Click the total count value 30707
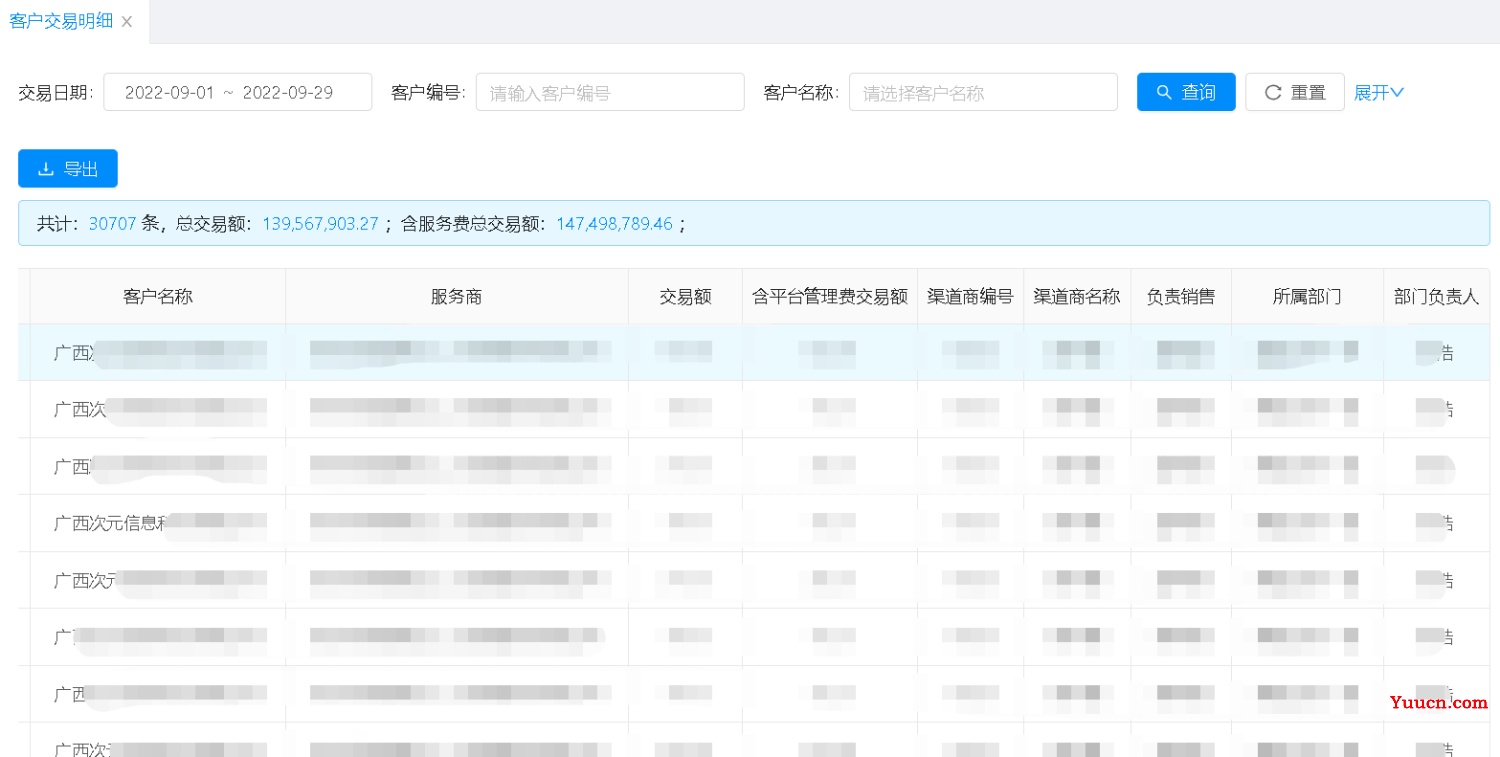 click(x=112, y=223)
